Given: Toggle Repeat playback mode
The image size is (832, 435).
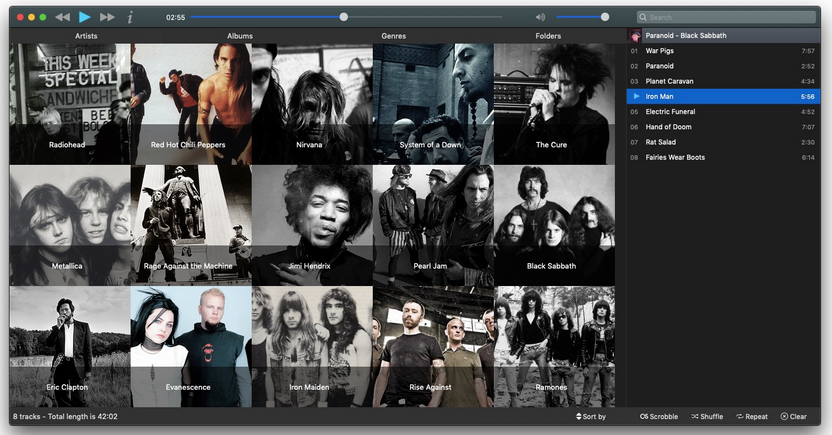Looking at the screenshot, I should pyautogui.click(x=751, y=416).
